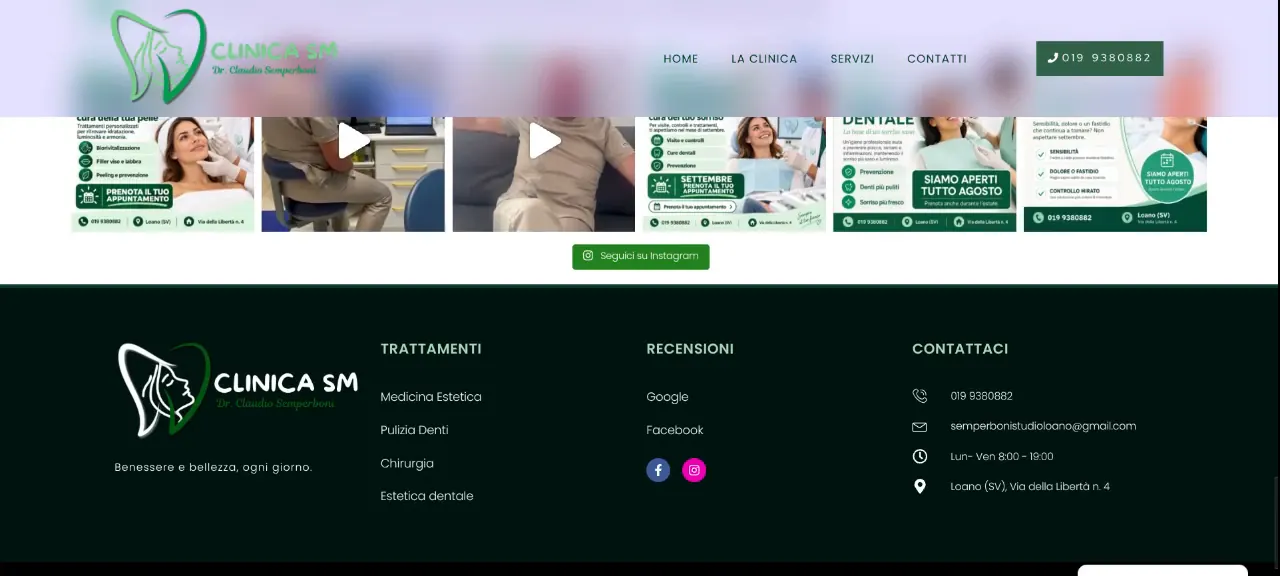Click the phone icon in header call button
Viewport: 1280px width, 576px height.
click(x=1053, y=58)
